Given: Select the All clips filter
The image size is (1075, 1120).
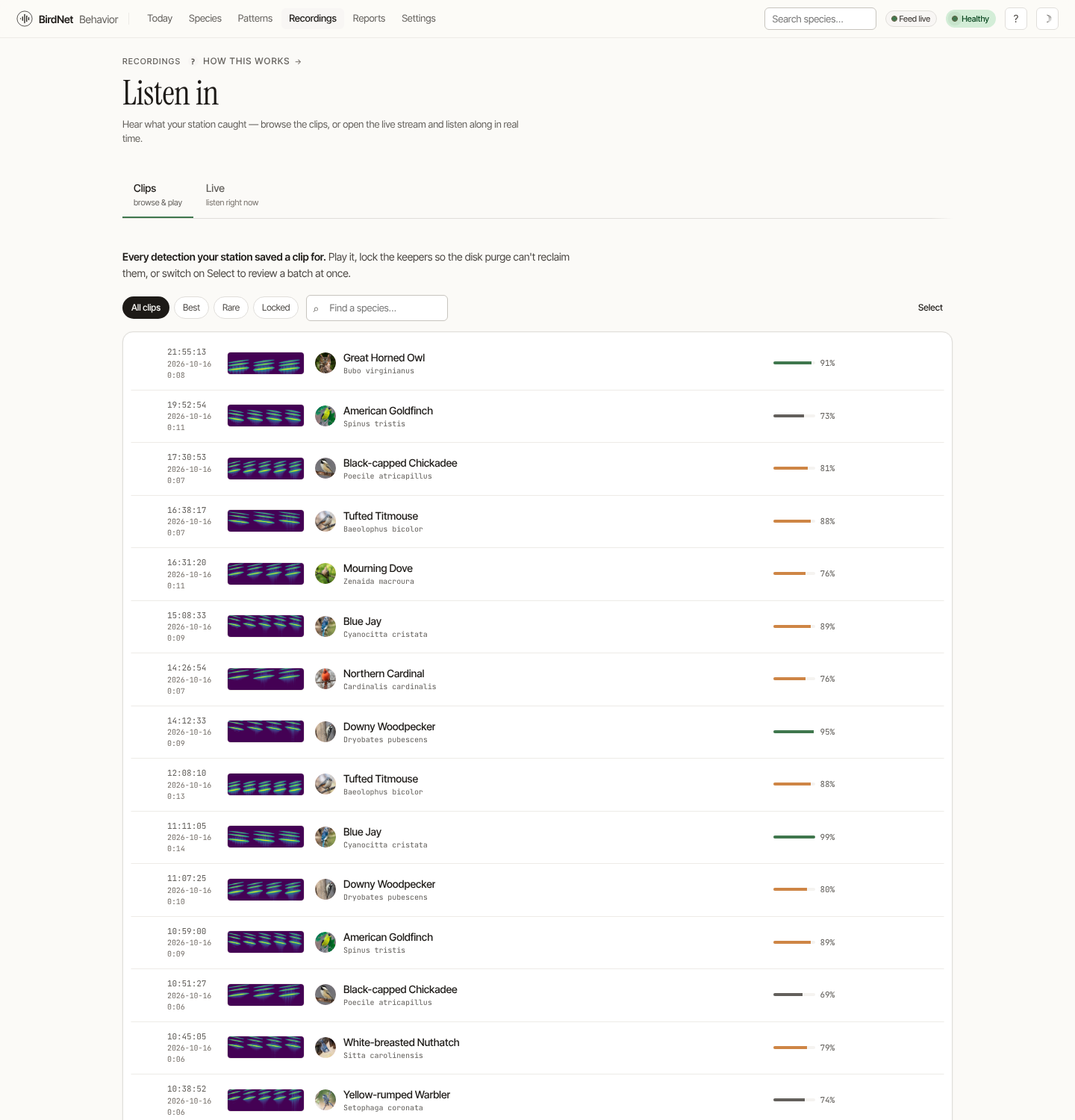Looking at the screenshot, I should pyautogui.click(x=146, y=308).
